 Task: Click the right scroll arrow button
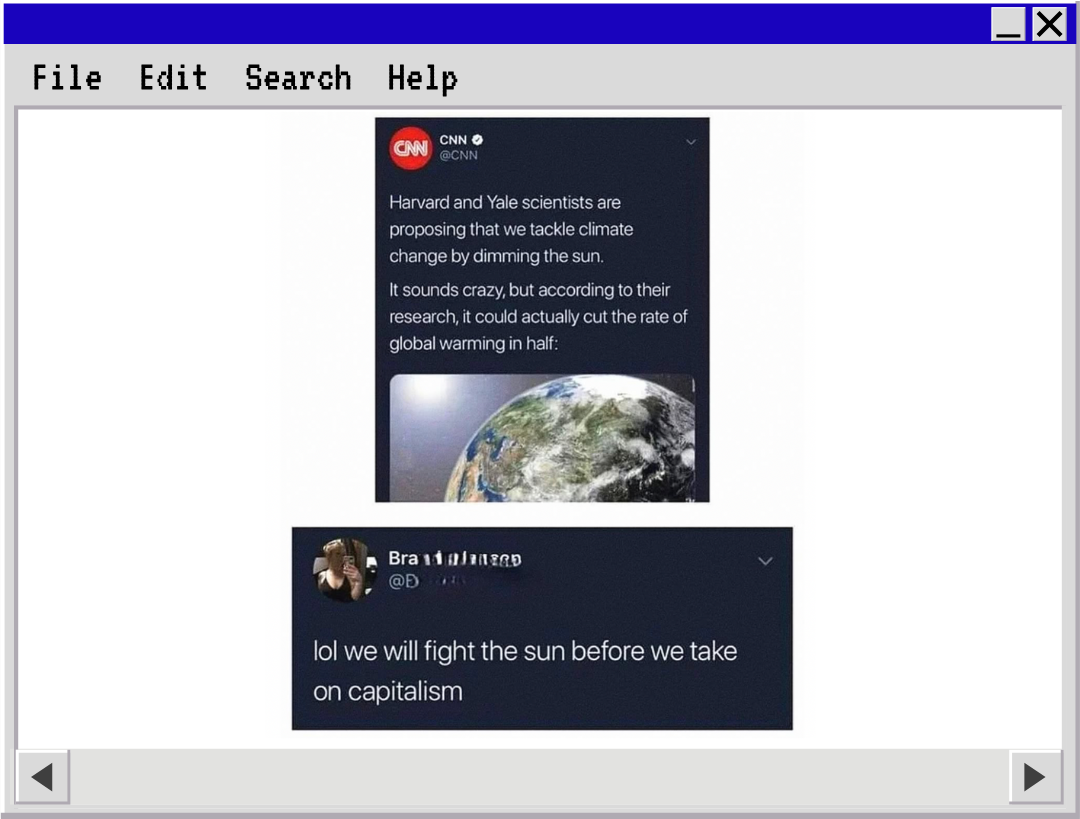(1035, 776)
